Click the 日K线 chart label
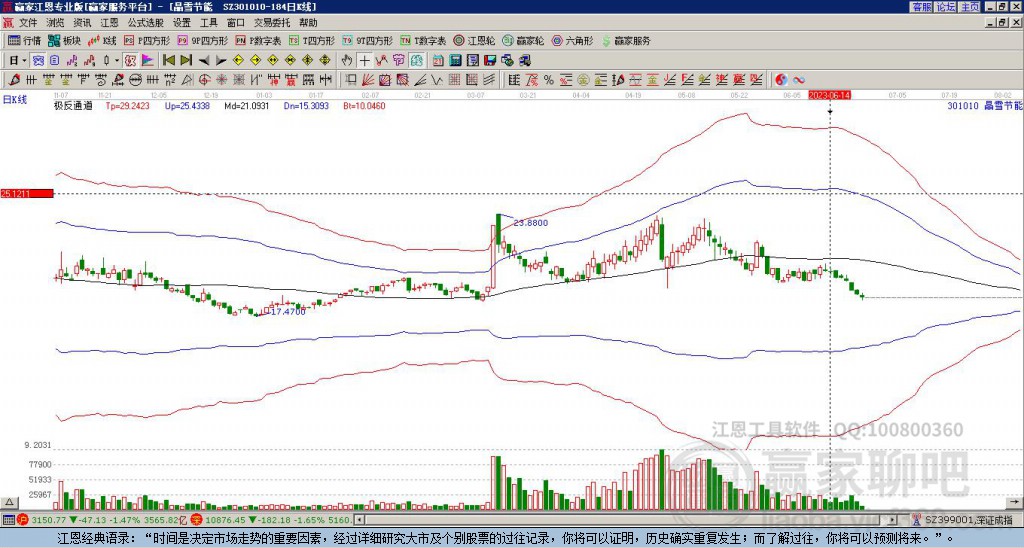 pos(14,100)
